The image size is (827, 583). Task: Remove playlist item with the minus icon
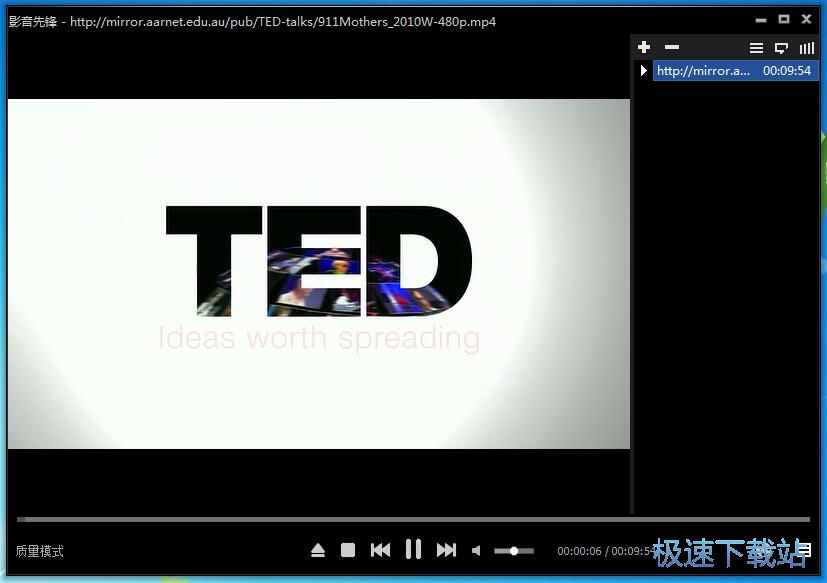(672, 47)
